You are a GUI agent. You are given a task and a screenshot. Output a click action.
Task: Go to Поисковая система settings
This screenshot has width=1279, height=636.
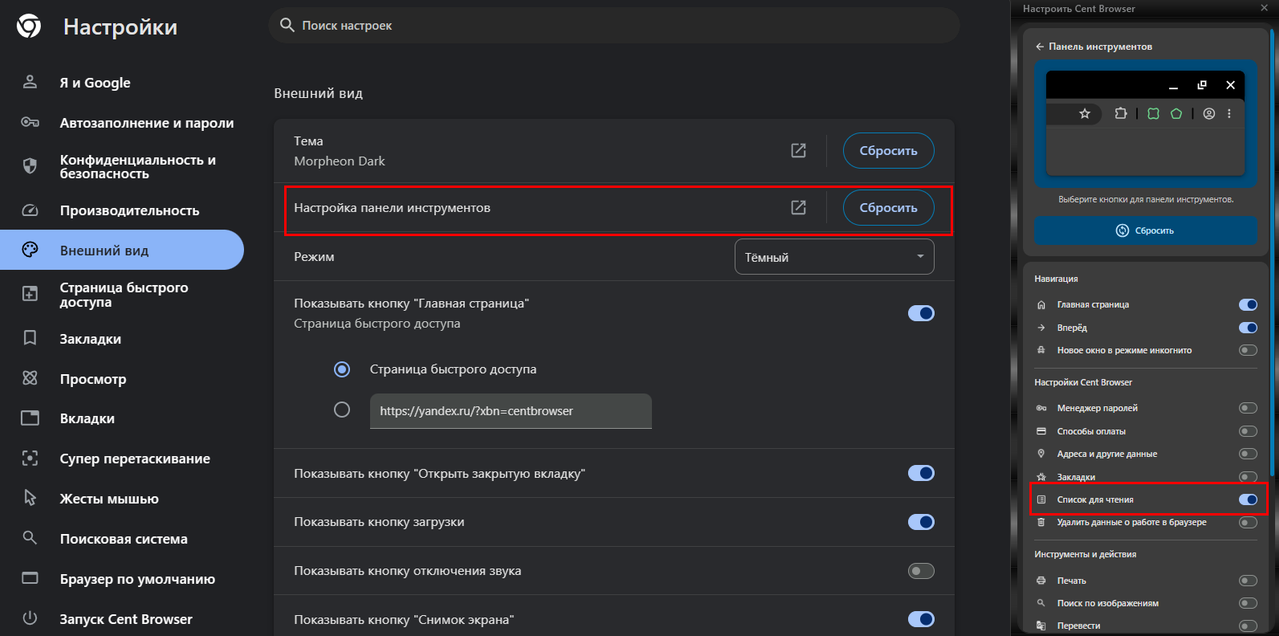(122, 539)
